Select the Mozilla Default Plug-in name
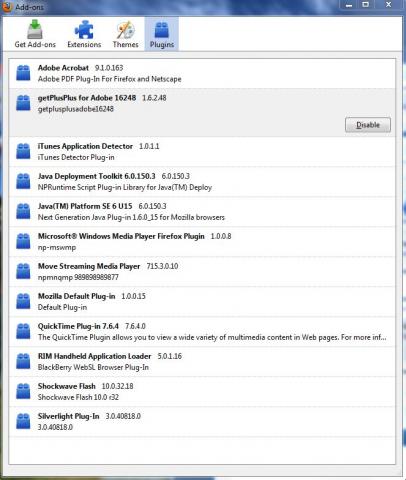 [x=77, y=296]
